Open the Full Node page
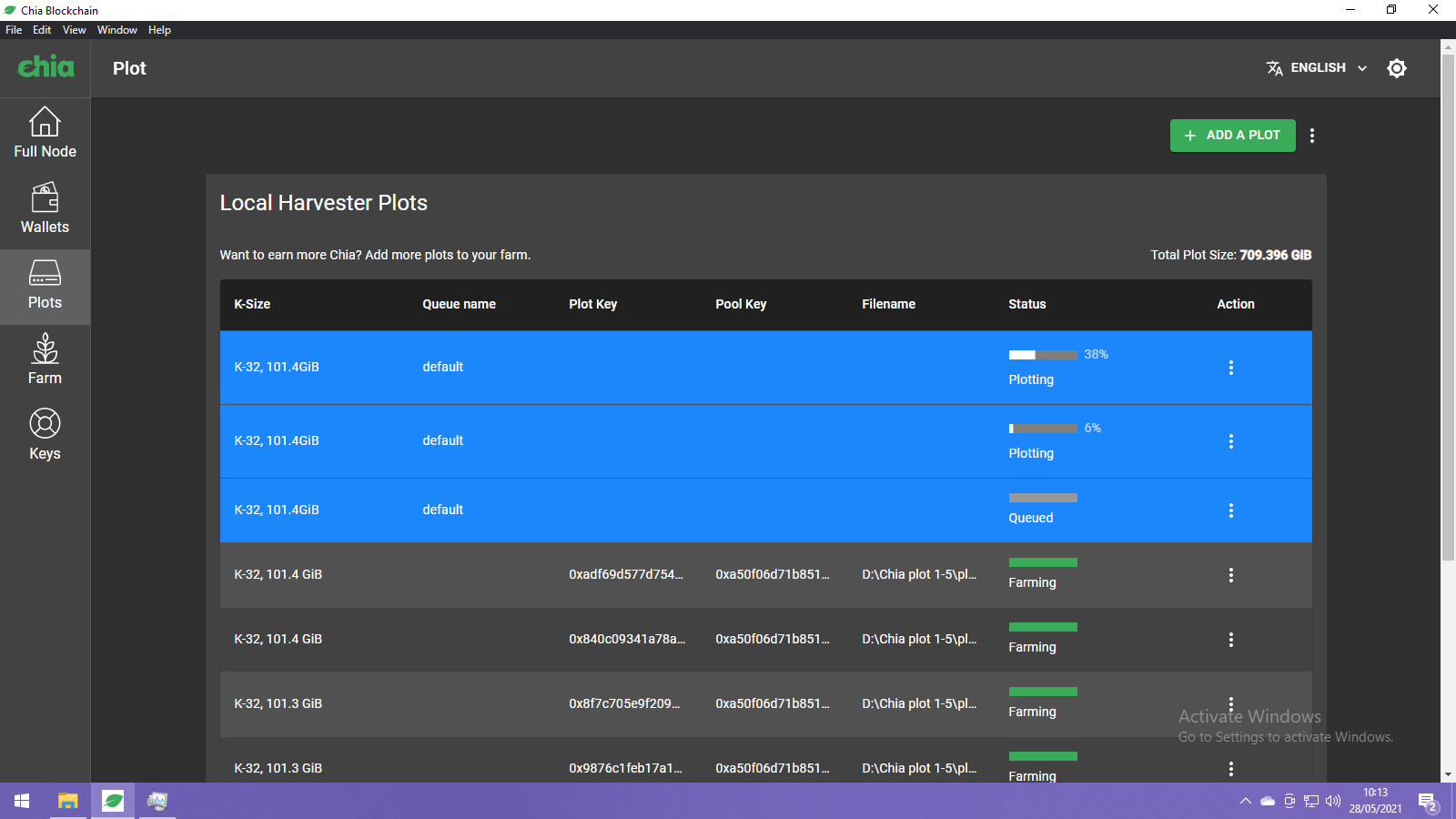1456x819 pixels. pyautogui.click(x=45, y=133)
